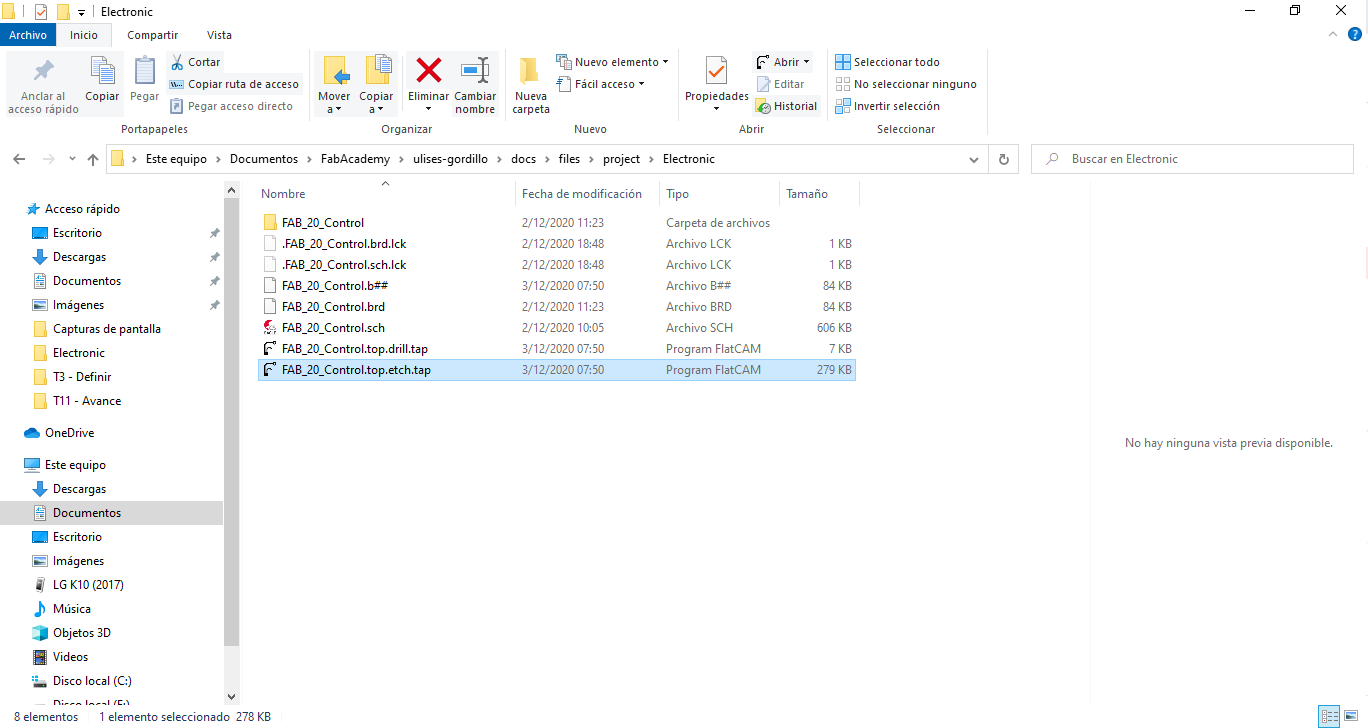This screenshot has height=728, width=1368.
Task: Open Disco local (C:)
Action: (x=92, y=681)
